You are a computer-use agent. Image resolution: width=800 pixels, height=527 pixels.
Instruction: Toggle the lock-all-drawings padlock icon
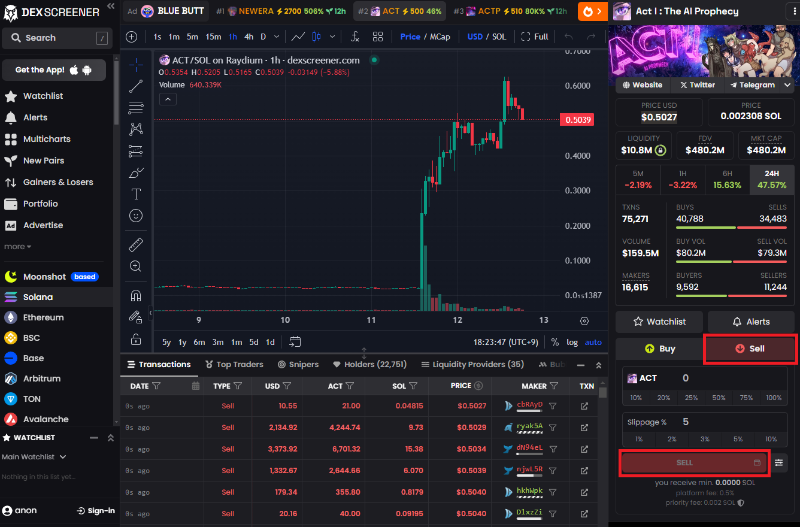(x=136, y=339)
